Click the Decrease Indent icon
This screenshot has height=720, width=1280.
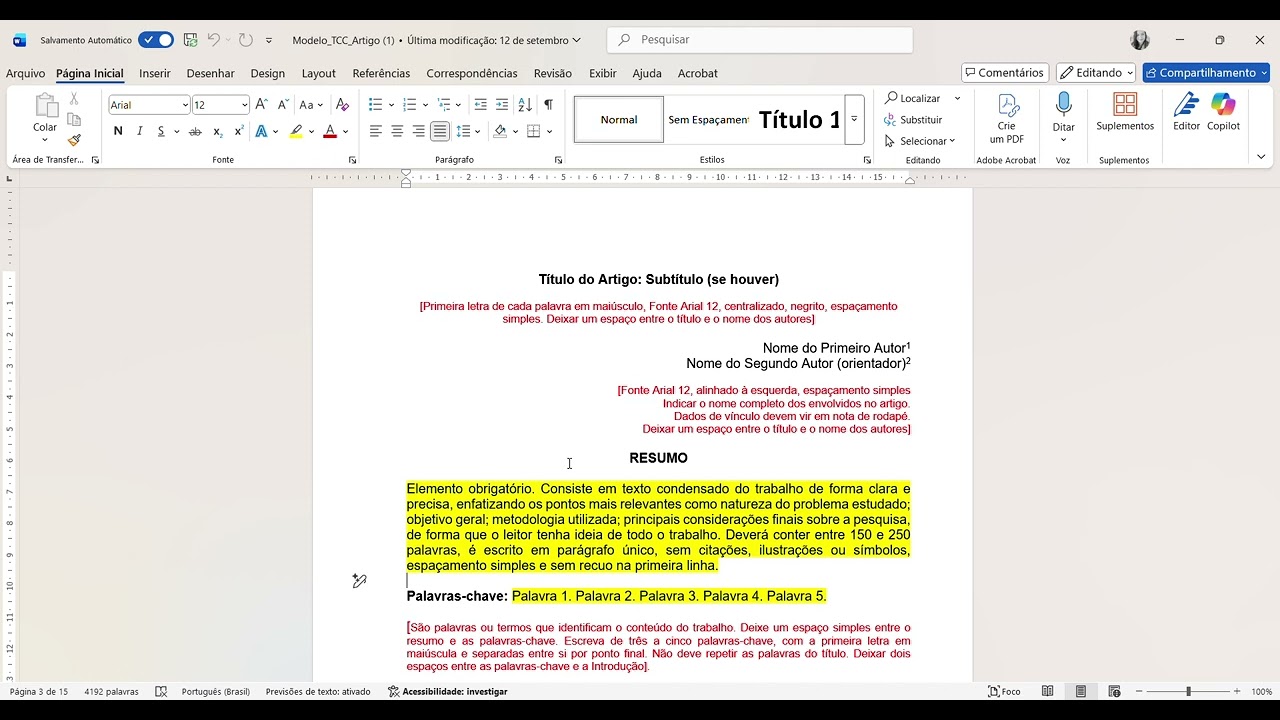[480, 104]
